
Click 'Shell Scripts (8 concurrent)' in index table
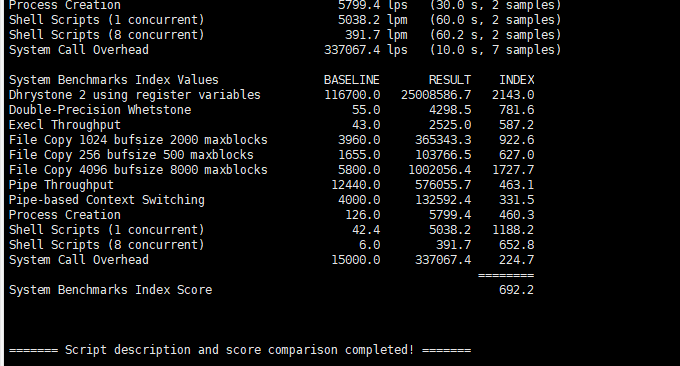pos(107,245)
